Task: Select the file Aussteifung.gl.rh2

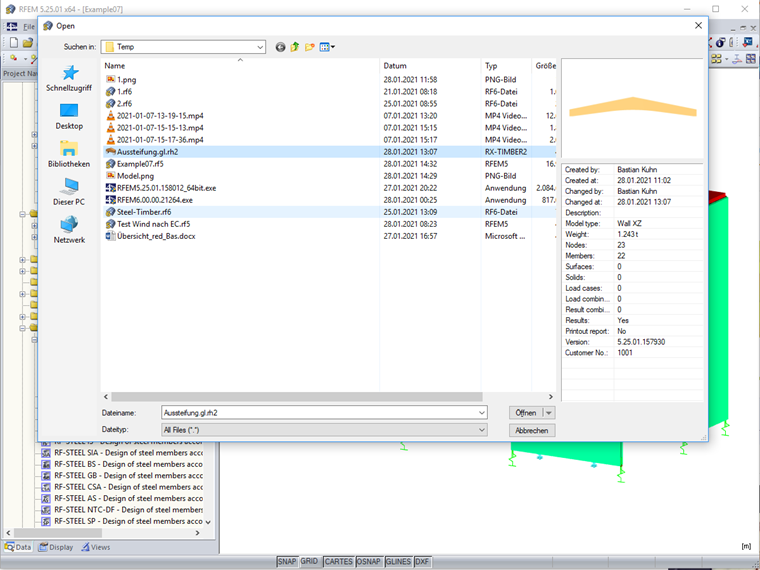Action: click(147, 152)
